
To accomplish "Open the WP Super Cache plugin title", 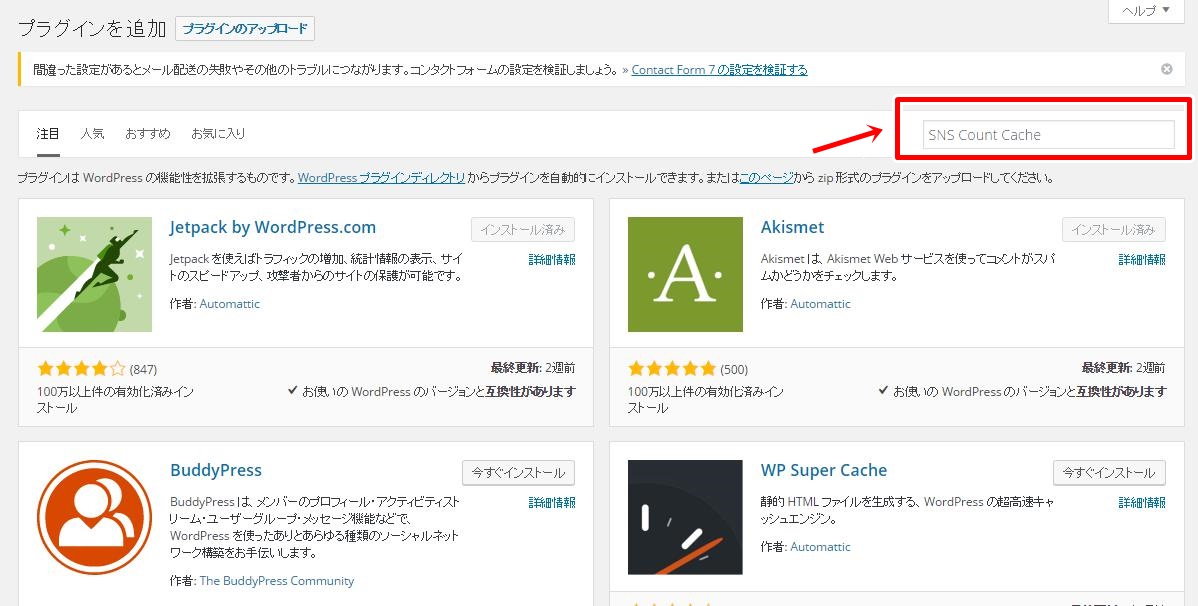I will pos(824,470).
